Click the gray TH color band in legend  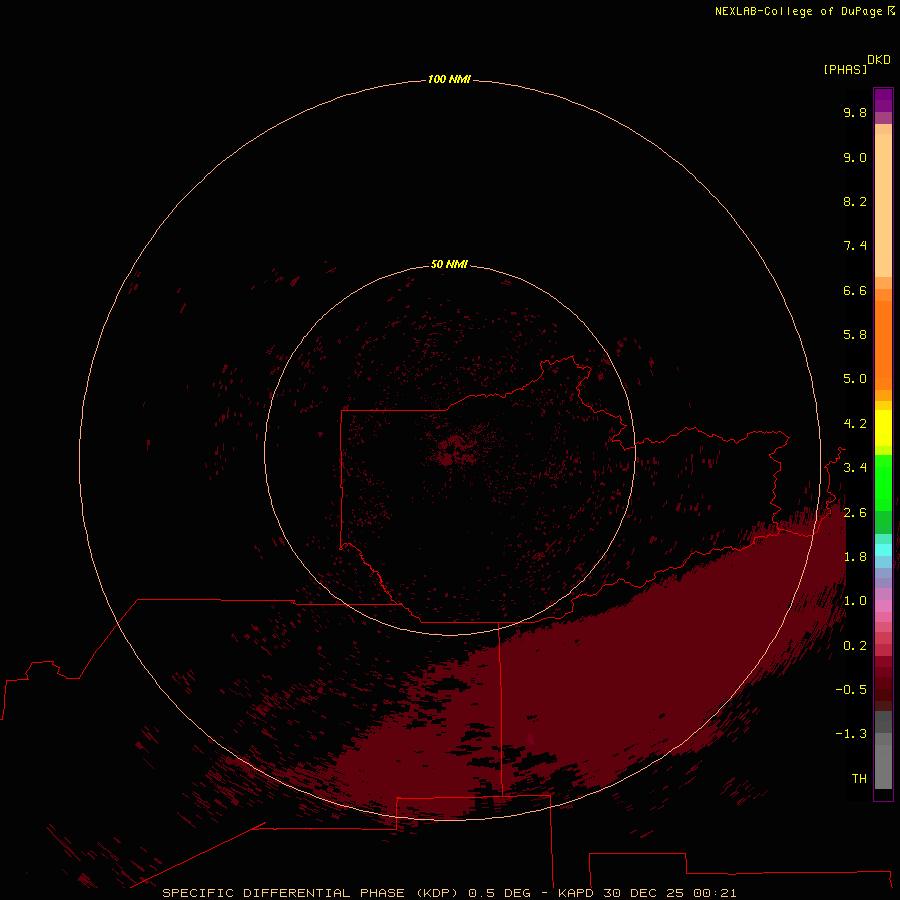883,766
